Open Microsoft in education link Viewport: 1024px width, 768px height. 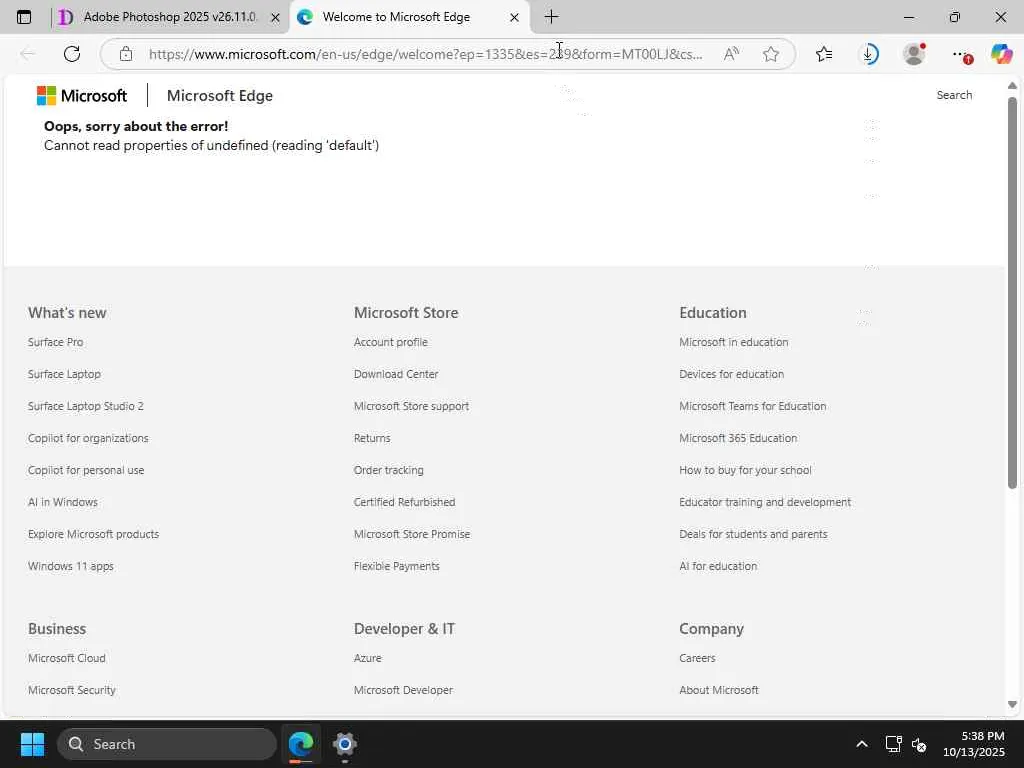(x=733, y=342)
